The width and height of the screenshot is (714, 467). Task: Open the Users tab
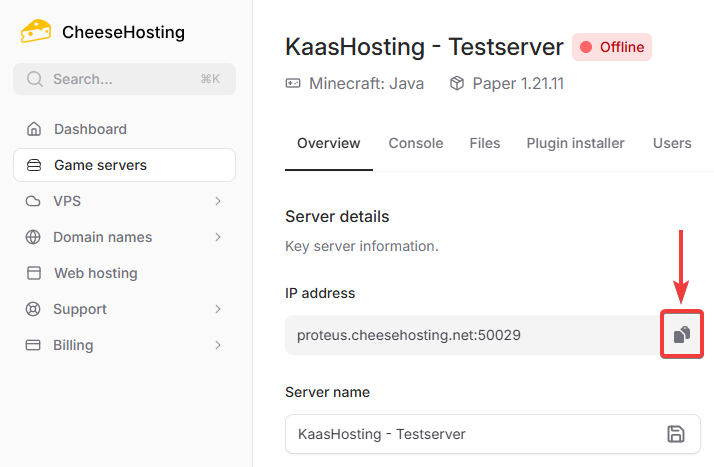(672, 143)
